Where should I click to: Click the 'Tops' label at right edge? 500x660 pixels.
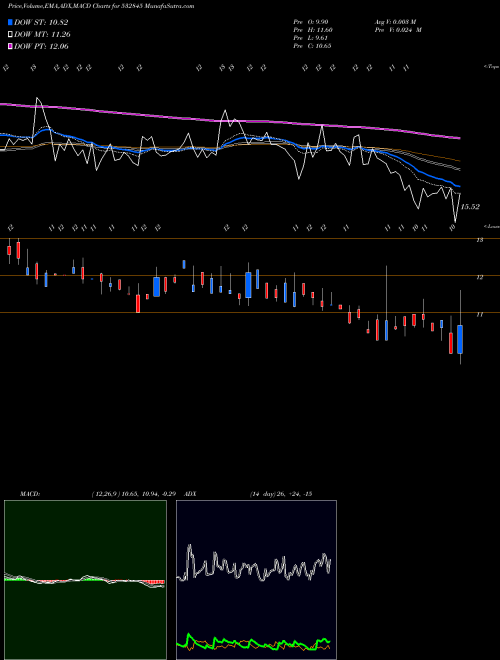pos(492,67)
